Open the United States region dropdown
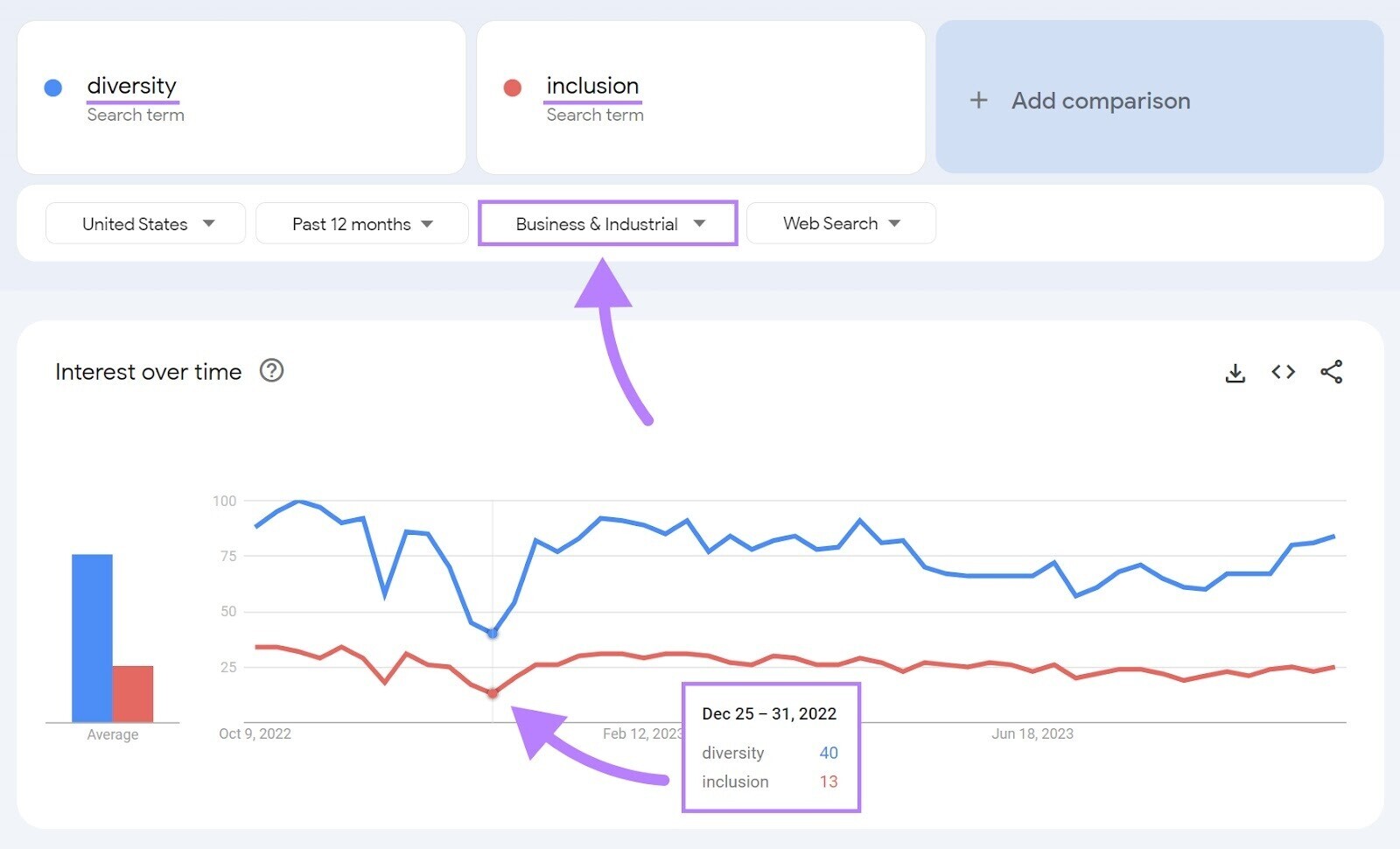Screen dimensions: 1400x849 point(145,224)
